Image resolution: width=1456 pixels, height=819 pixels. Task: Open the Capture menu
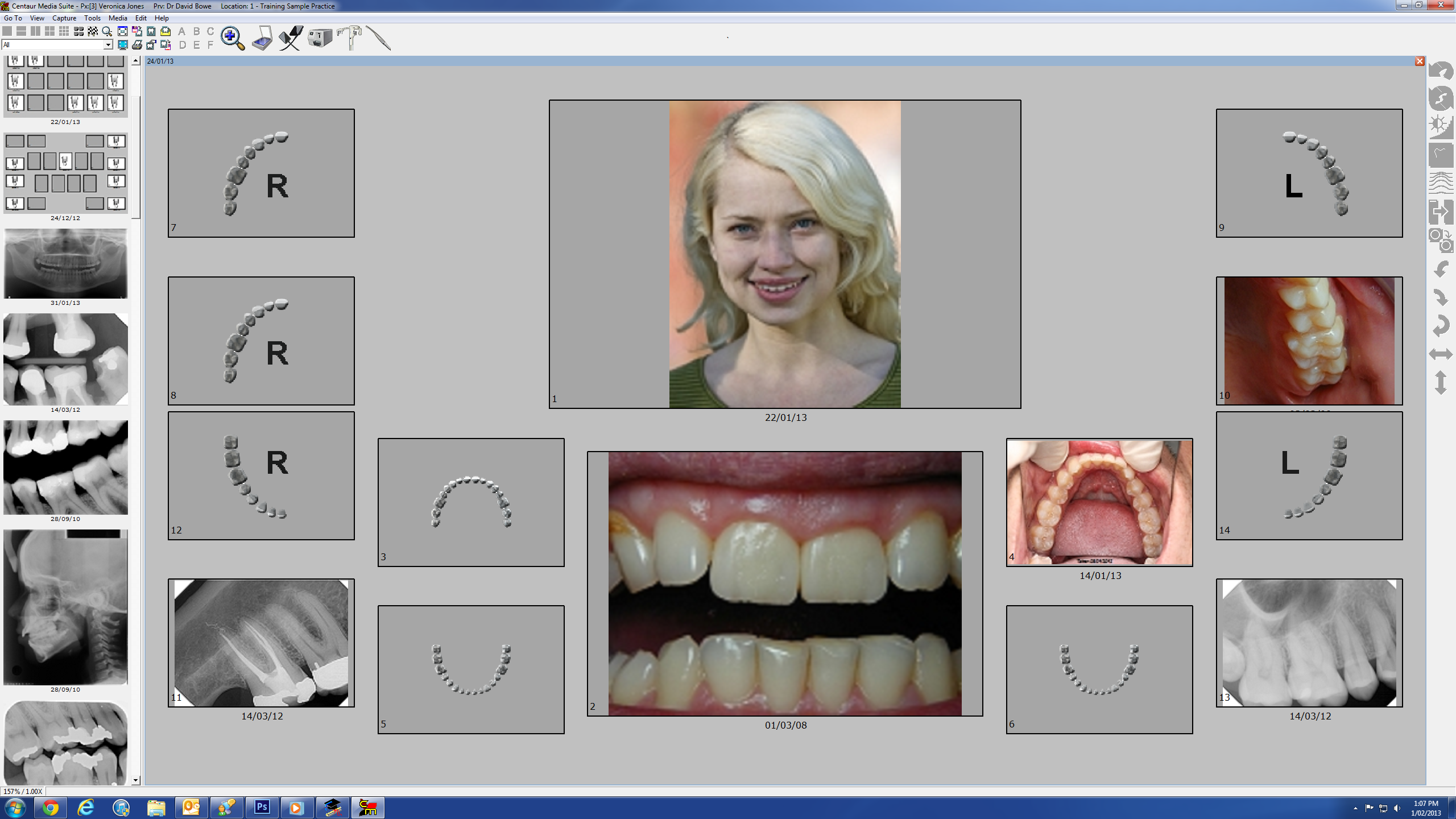point(64,18)
